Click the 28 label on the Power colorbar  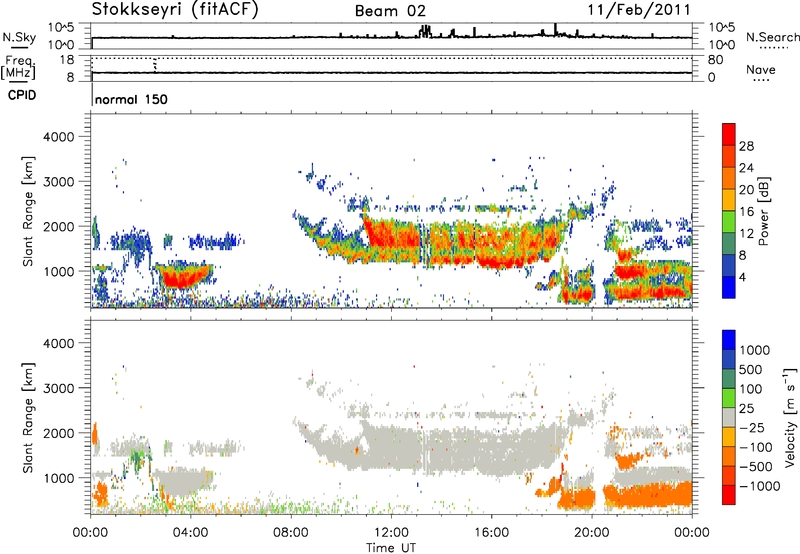746,146
